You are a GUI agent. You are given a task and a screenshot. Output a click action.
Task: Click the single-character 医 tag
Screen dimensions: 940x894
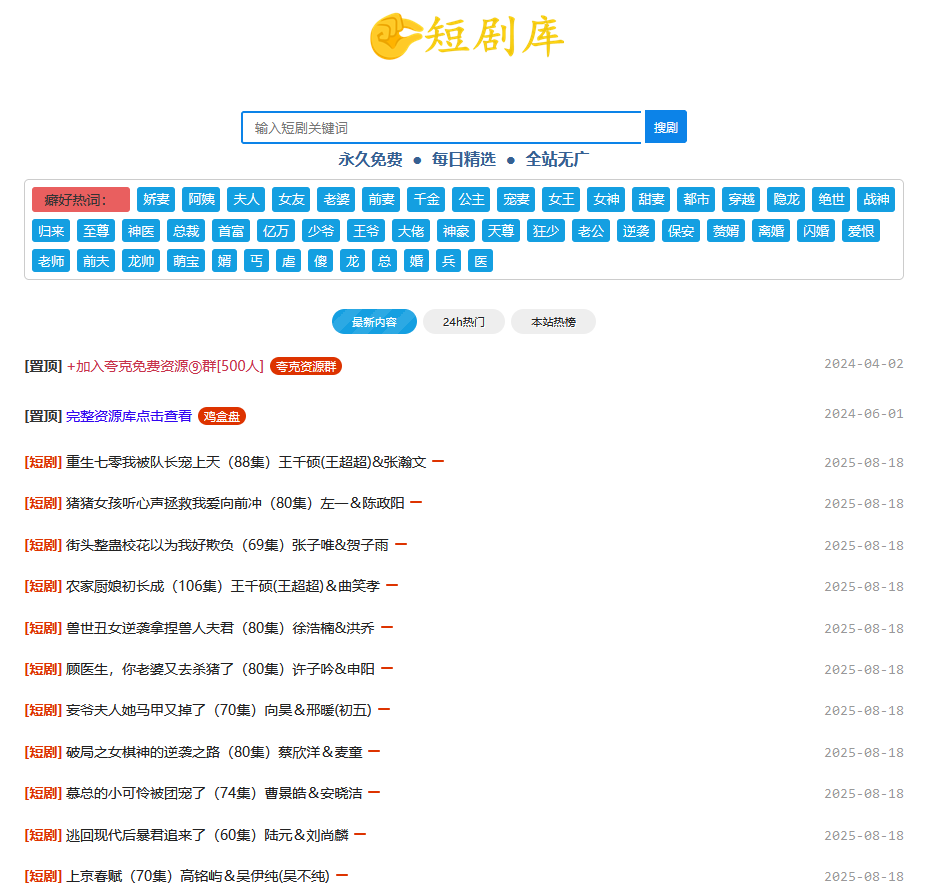(481, 262)
